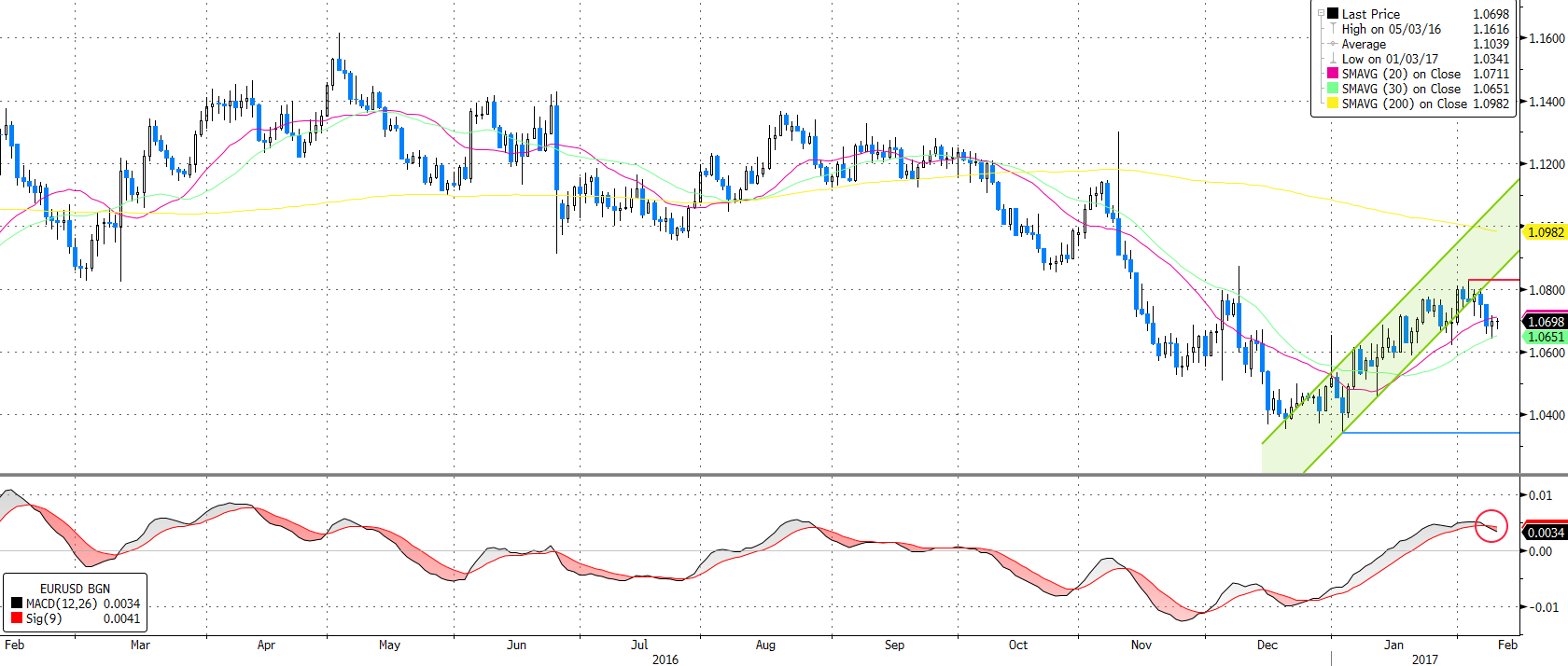The height and width of the screenshot is (666, 1568).
Task: Select the yellow SMAVG (200) swatch
Action: tap(1333, 104)
